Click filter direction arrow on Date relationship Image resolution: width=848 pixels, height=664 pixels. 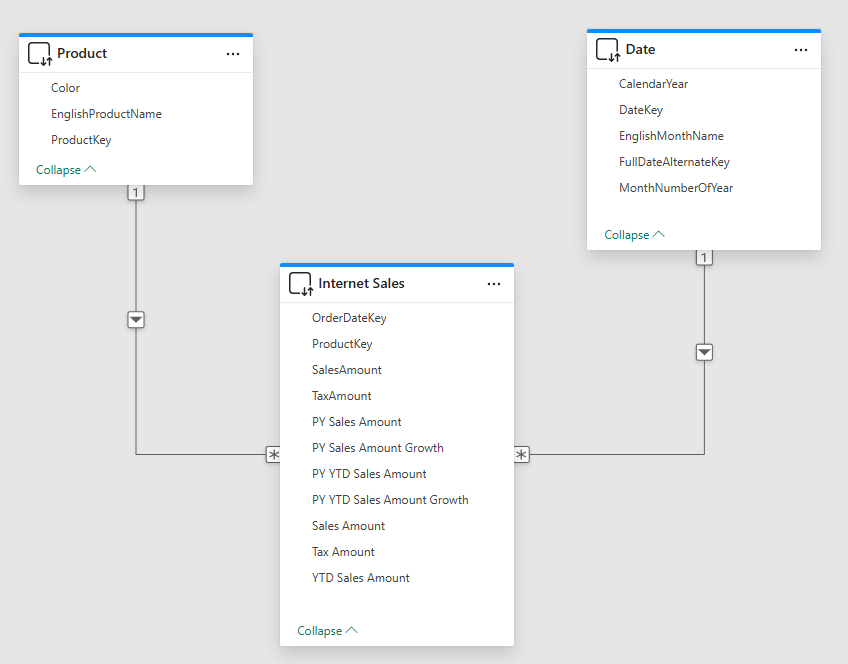[x=705, y=352]
